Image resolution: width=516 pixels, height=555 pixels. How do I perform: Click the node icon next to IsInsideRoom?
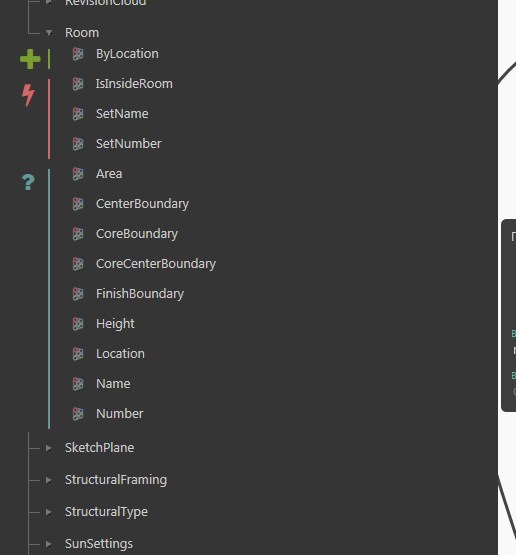78,84
